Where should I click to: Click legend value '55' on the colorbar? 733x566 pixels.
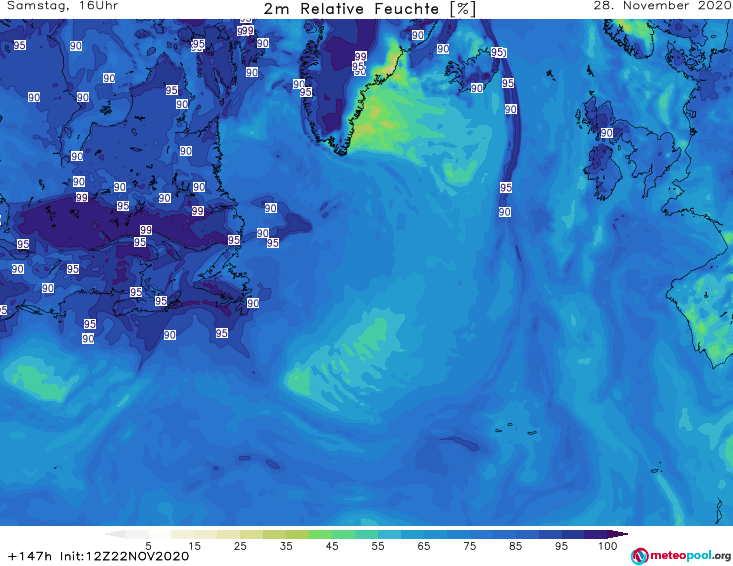[x=378, y=546]
